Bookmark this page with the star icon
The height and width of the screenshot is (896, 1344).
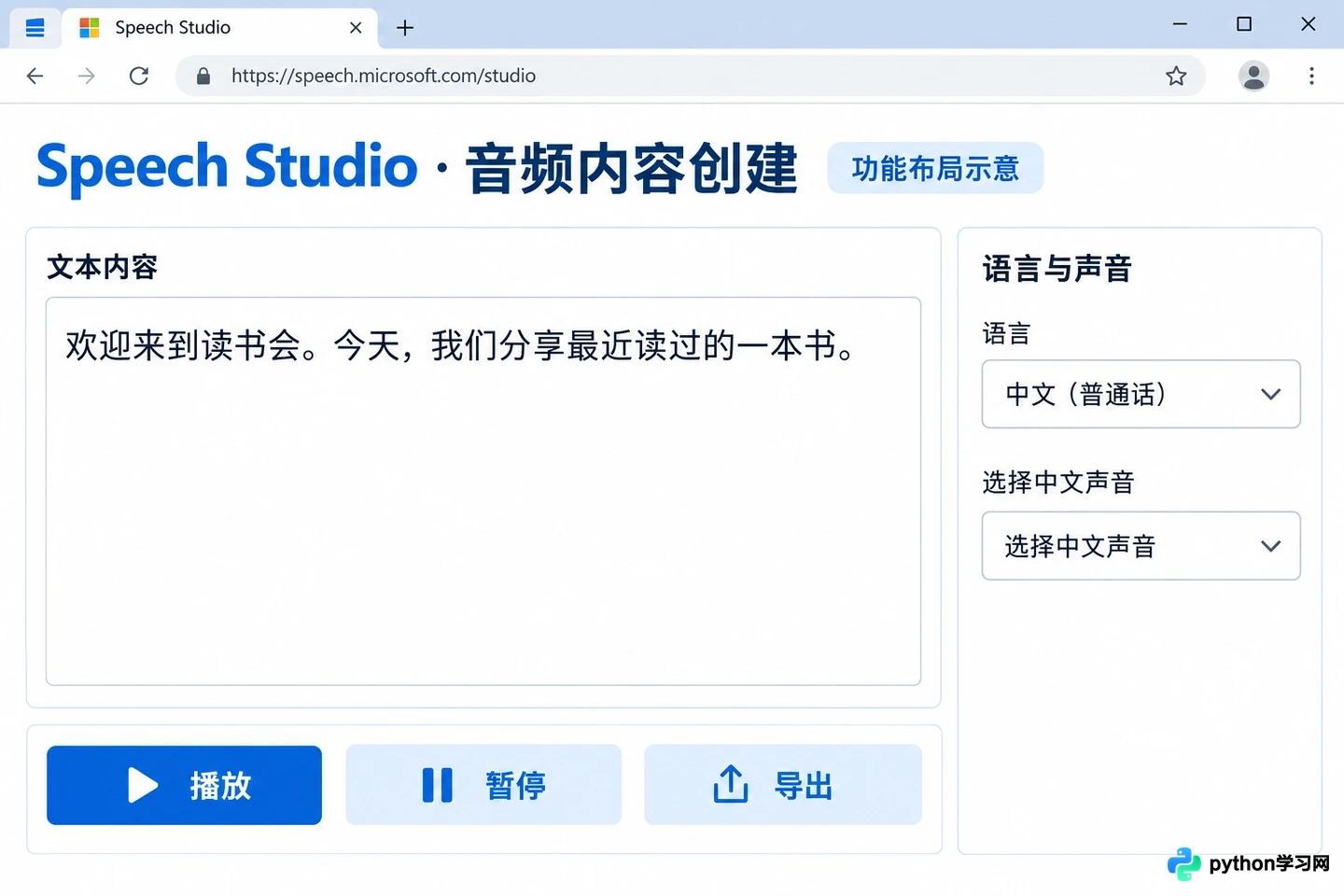coord(1176,76)
